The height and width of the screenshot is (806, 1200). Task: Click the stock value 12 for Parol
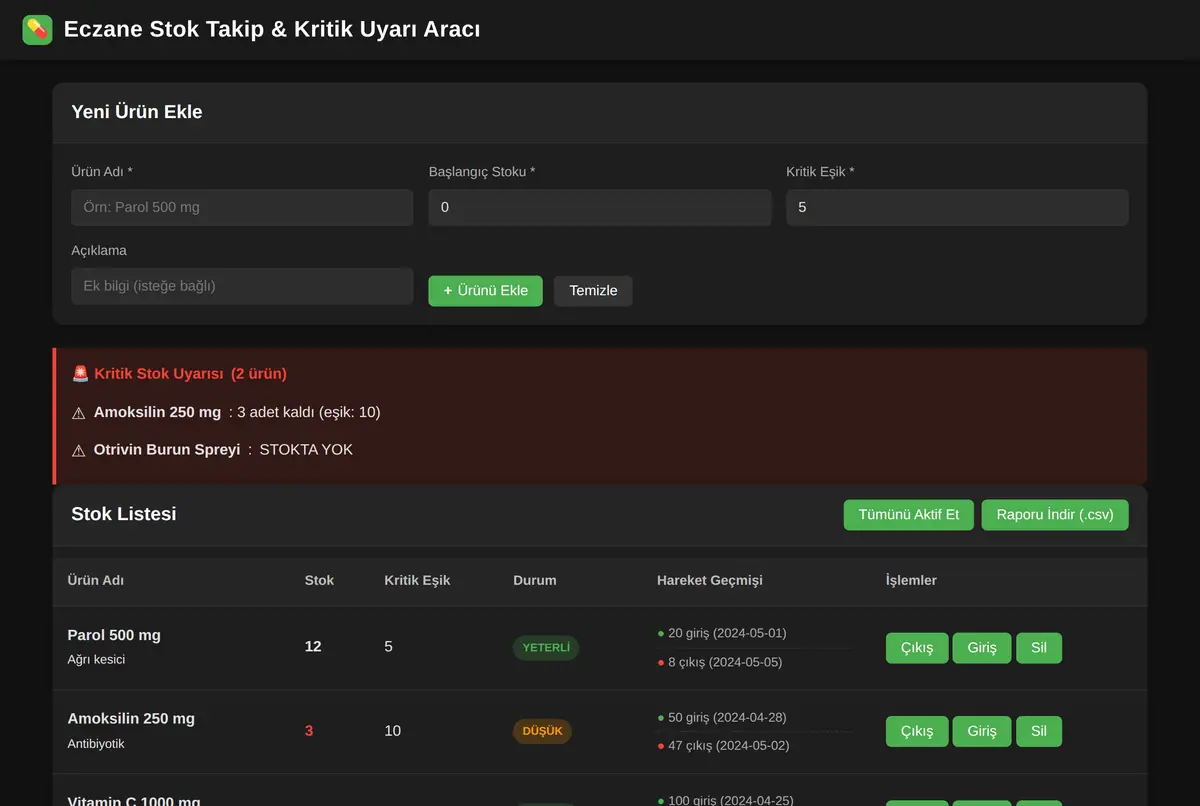313,647
